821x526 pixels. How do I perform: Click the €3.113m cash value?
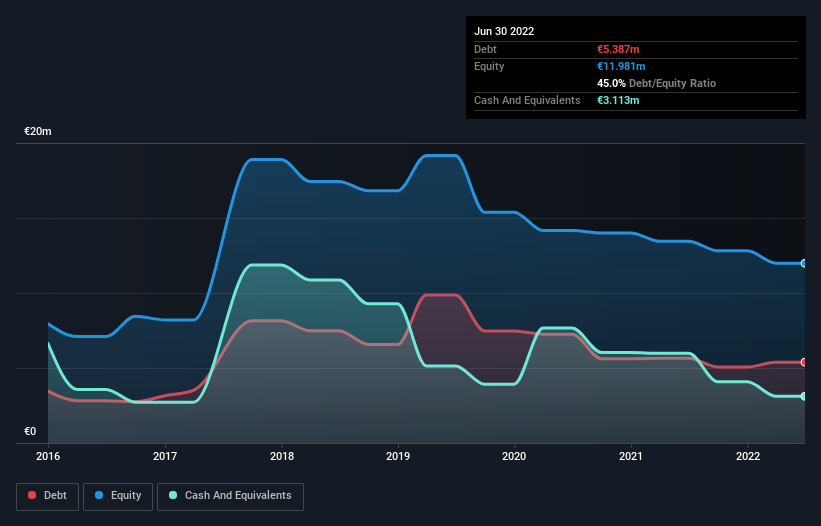(618, 100)
